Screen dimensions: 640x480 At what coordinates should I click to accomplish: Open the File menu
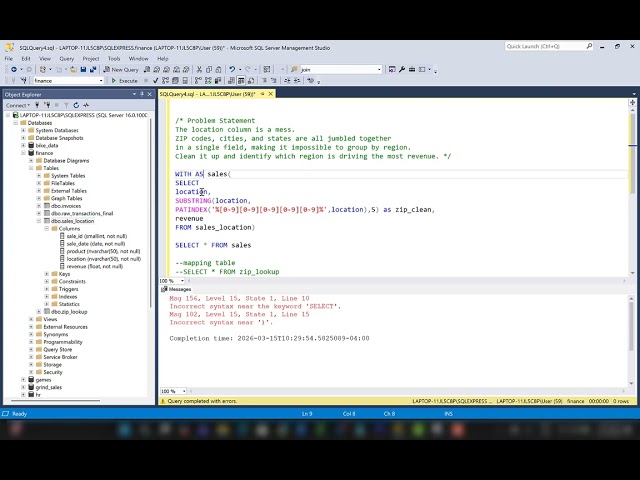[9, 58]
